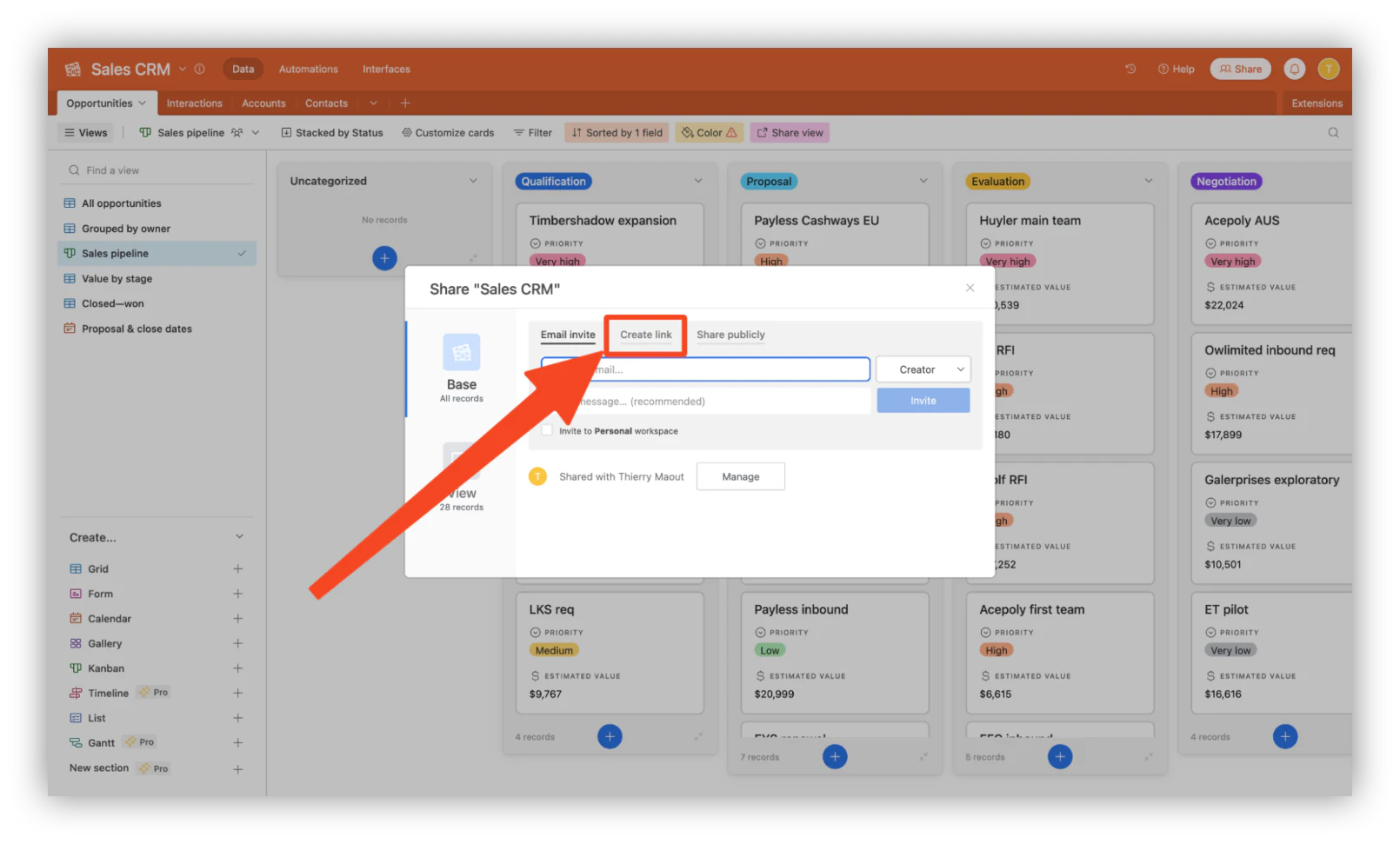Open the Creator permission dropdown
This screenshot has height=844, width=1400.
coord(923,369)
